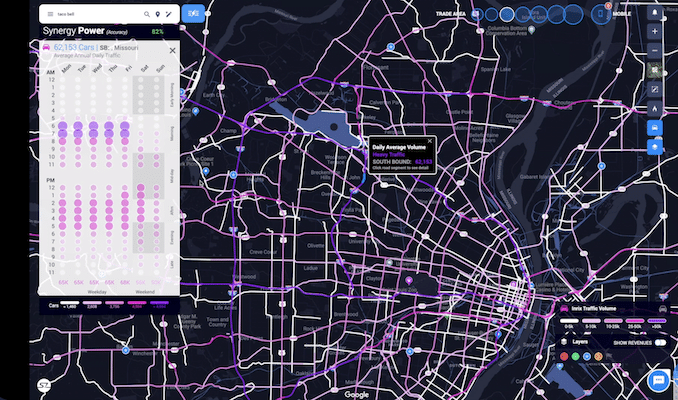Select the purple >50k traffic swatch
678x400 pixels.
[657, 321]
